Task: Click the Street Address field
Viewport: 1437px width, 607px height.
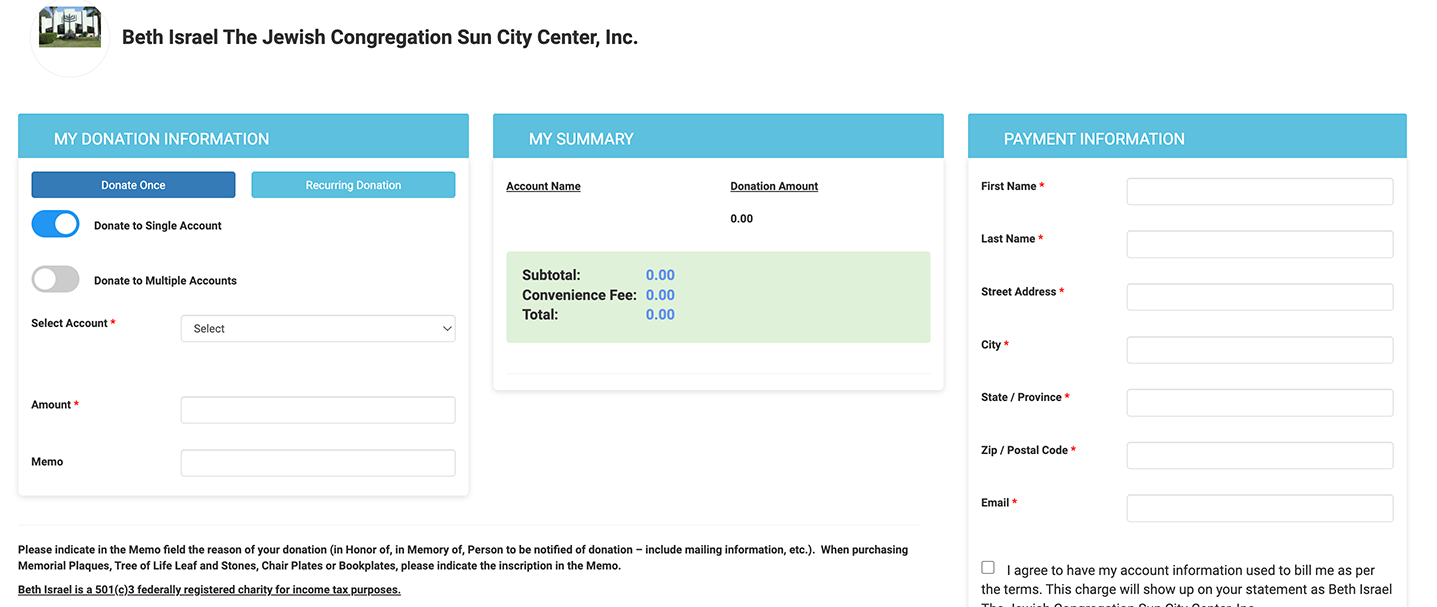Action: click(1259, 297)
